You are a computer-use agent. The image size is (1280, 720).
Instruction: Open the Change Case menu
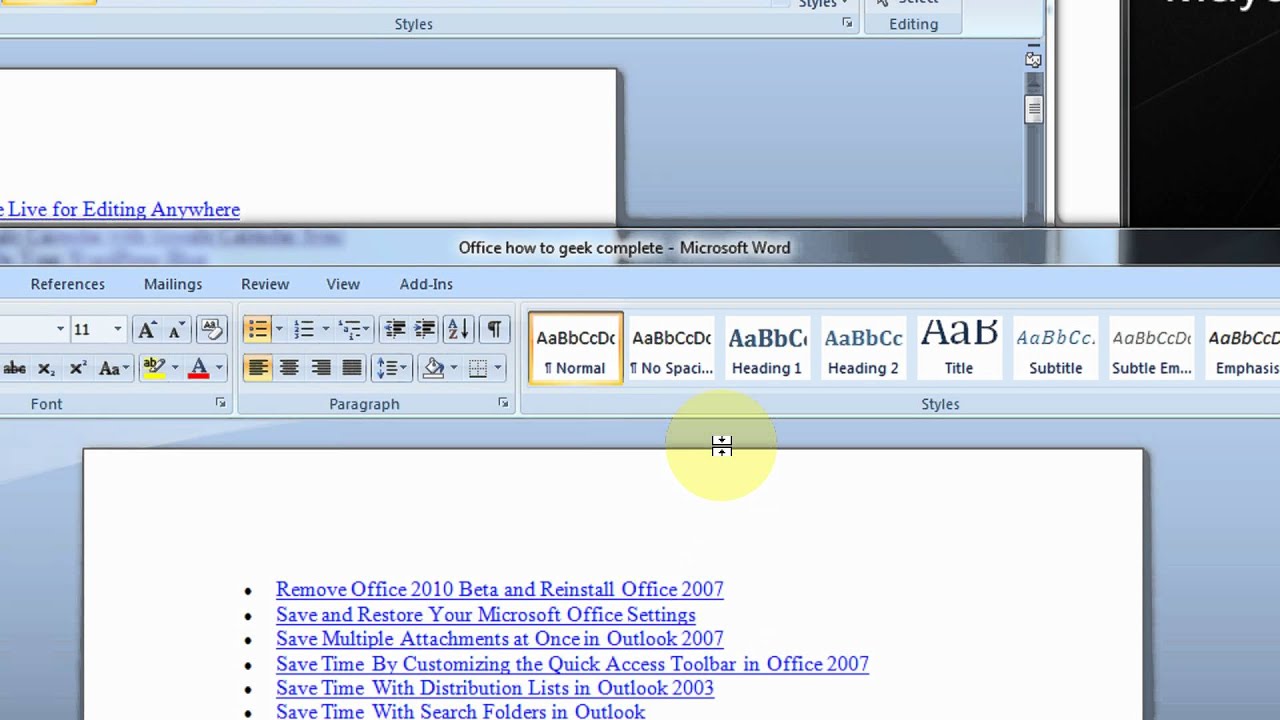(113, 368)
